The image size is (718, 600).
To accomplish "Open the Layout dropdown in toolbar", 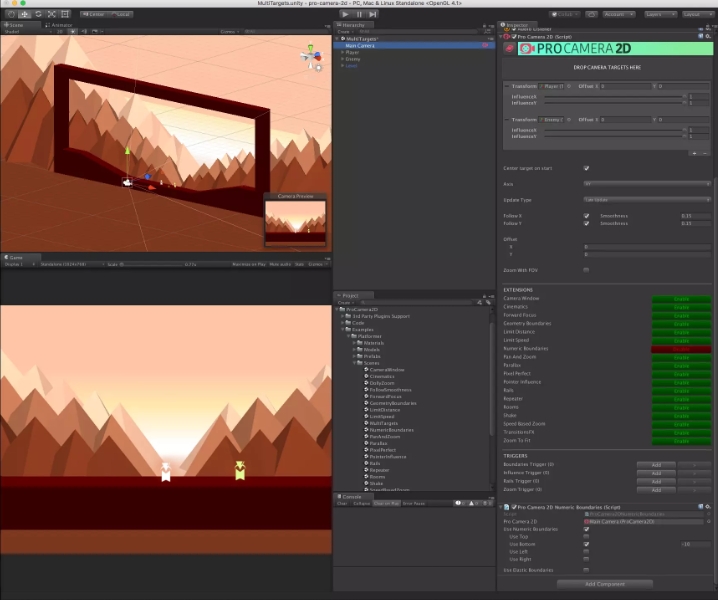I will click(696, 14).
